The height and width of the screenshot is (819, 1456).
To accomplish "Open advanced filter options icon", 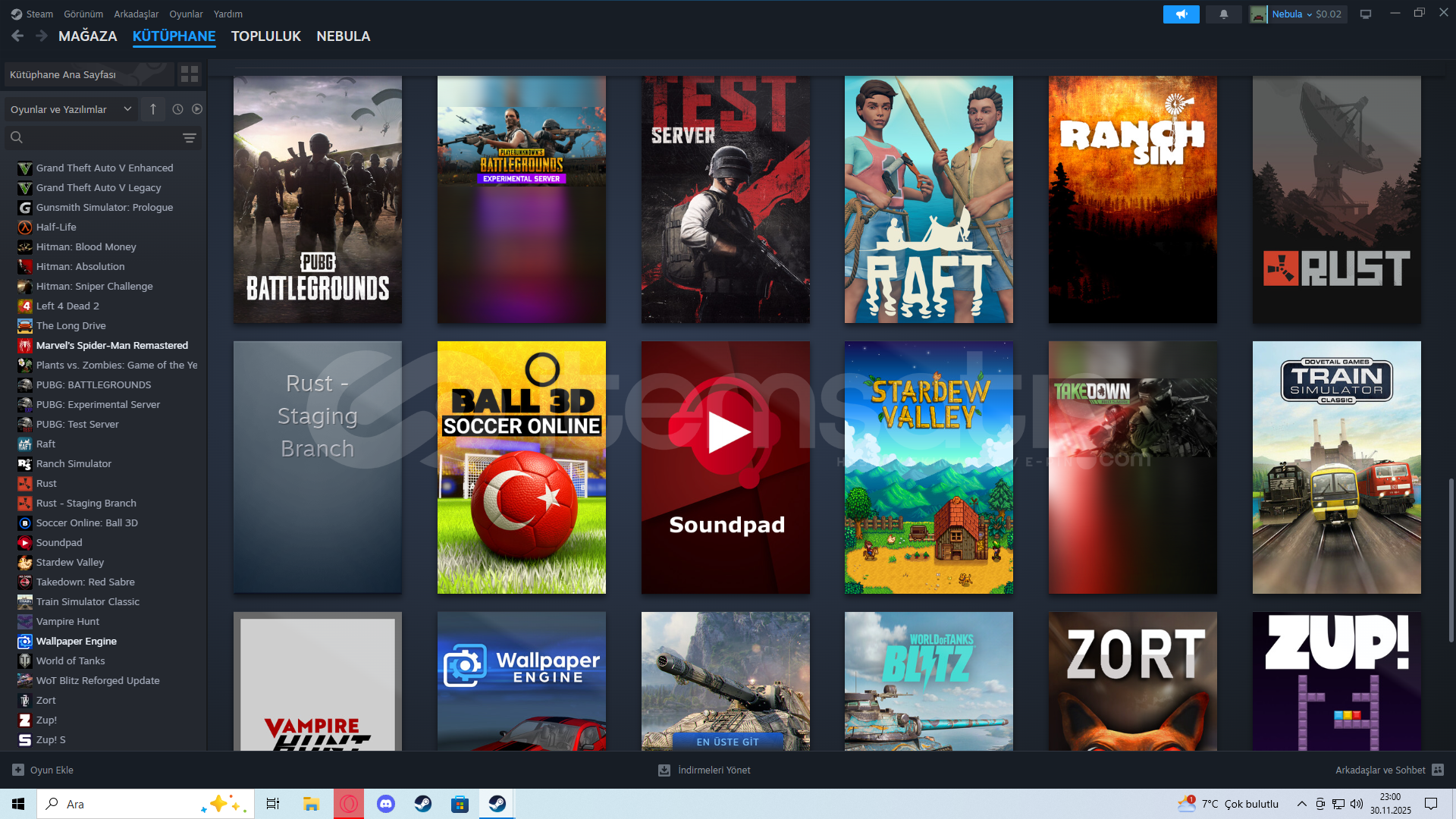I will (190, 138).
